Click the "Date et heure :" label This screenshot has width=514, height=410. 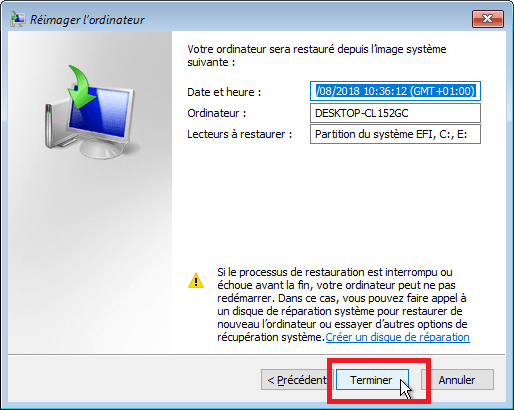point(224,92)
